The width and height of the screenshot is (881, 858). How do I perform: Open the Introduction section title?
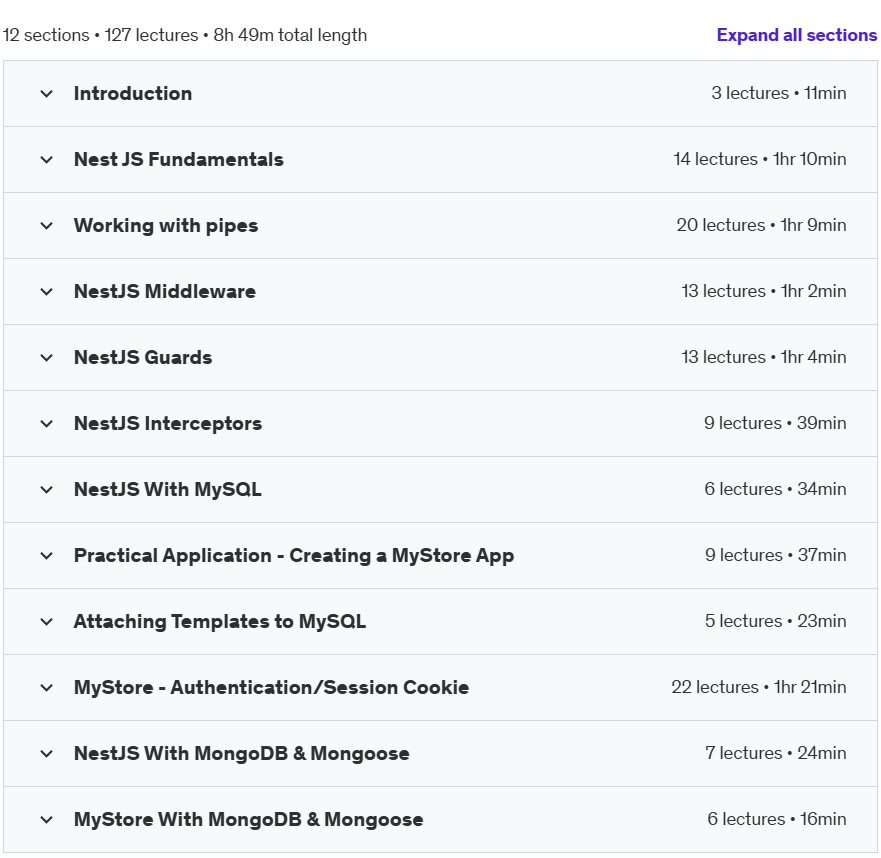pos(133,93)
